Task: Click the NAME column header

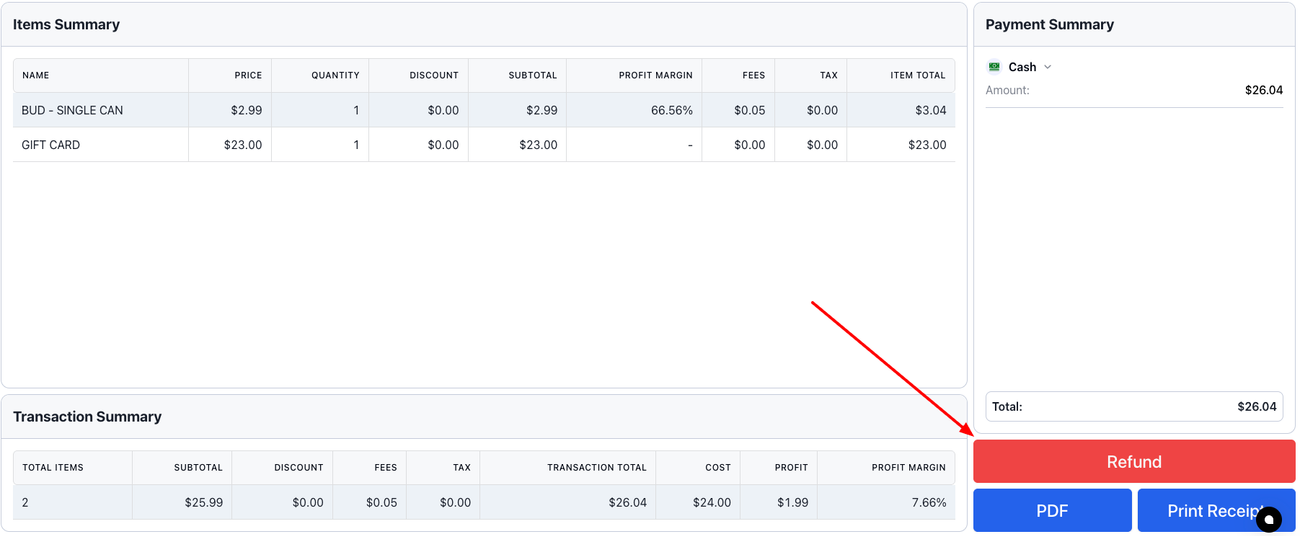Action: [36, 75]
